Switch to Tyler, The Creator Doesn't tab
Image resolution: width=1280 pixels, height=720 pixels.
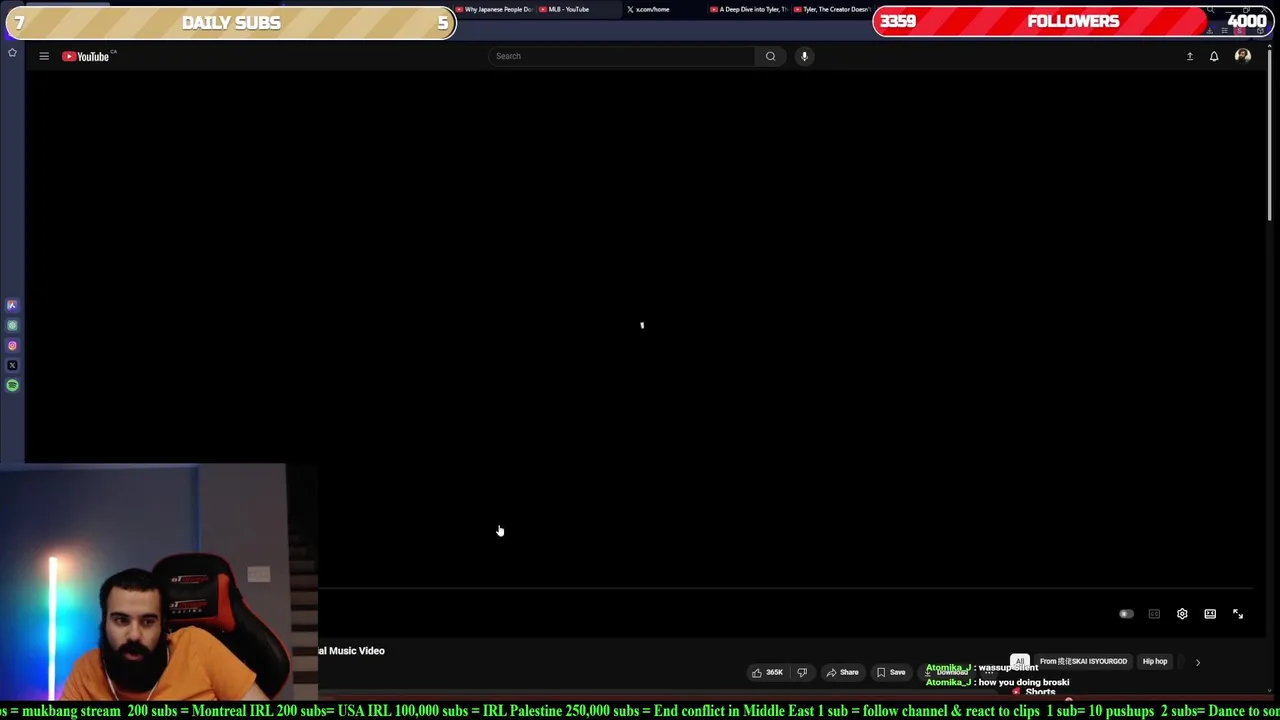[x=832, y=9]
